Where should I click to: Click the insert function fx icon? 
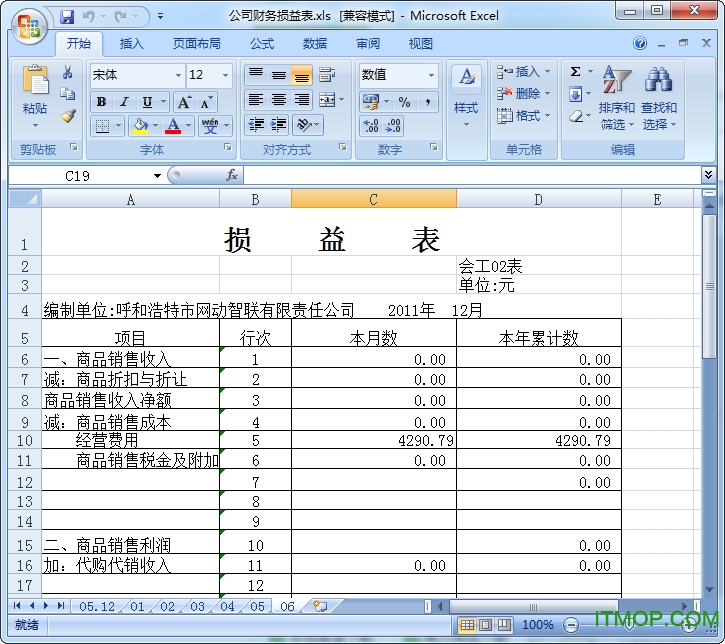(x=232, y=175)
